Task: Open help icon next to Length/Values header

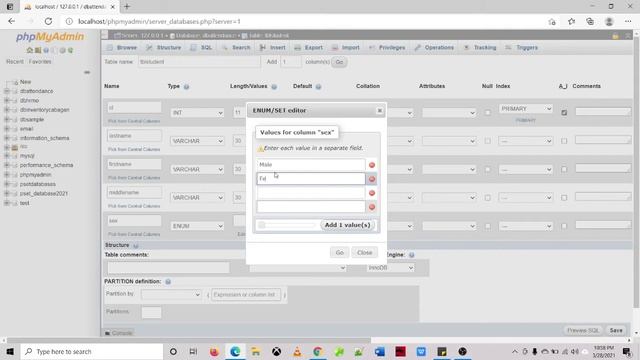Action: click(x=274, y=87)
